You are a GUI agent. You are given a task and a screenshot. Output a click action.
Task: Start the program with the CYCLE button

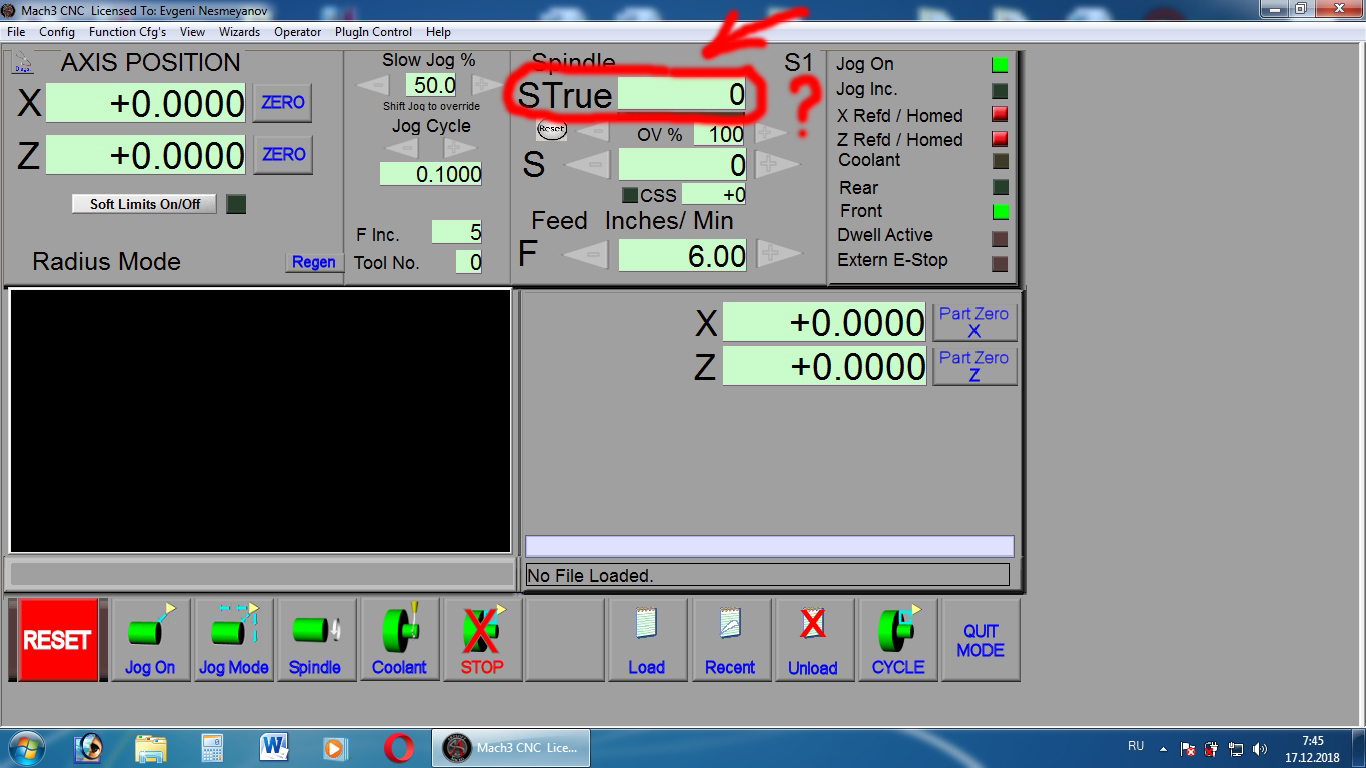coord(897,640)
